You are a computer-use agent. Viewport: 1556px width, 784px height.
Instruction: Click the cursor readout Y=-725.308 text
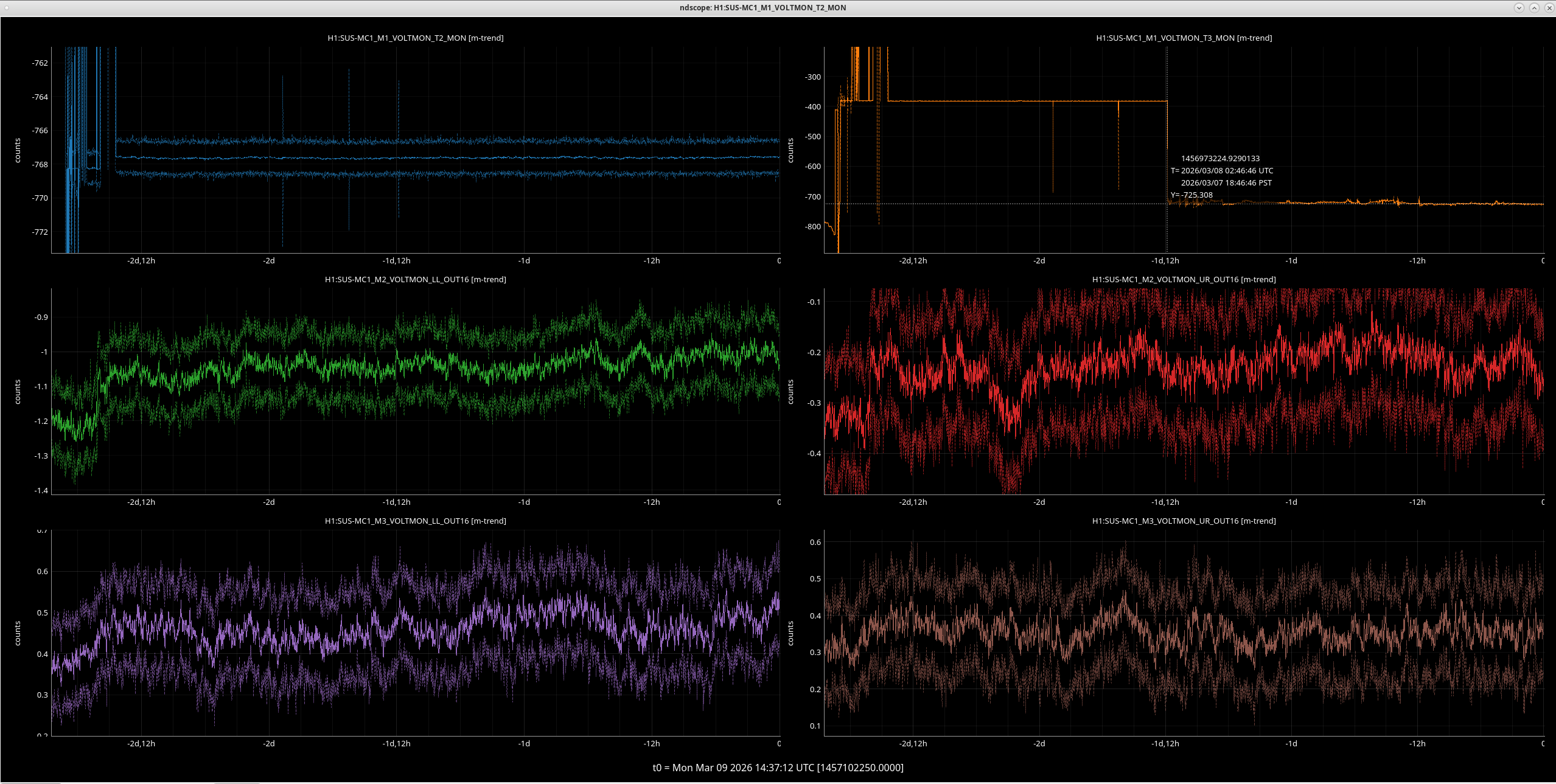1191,195
